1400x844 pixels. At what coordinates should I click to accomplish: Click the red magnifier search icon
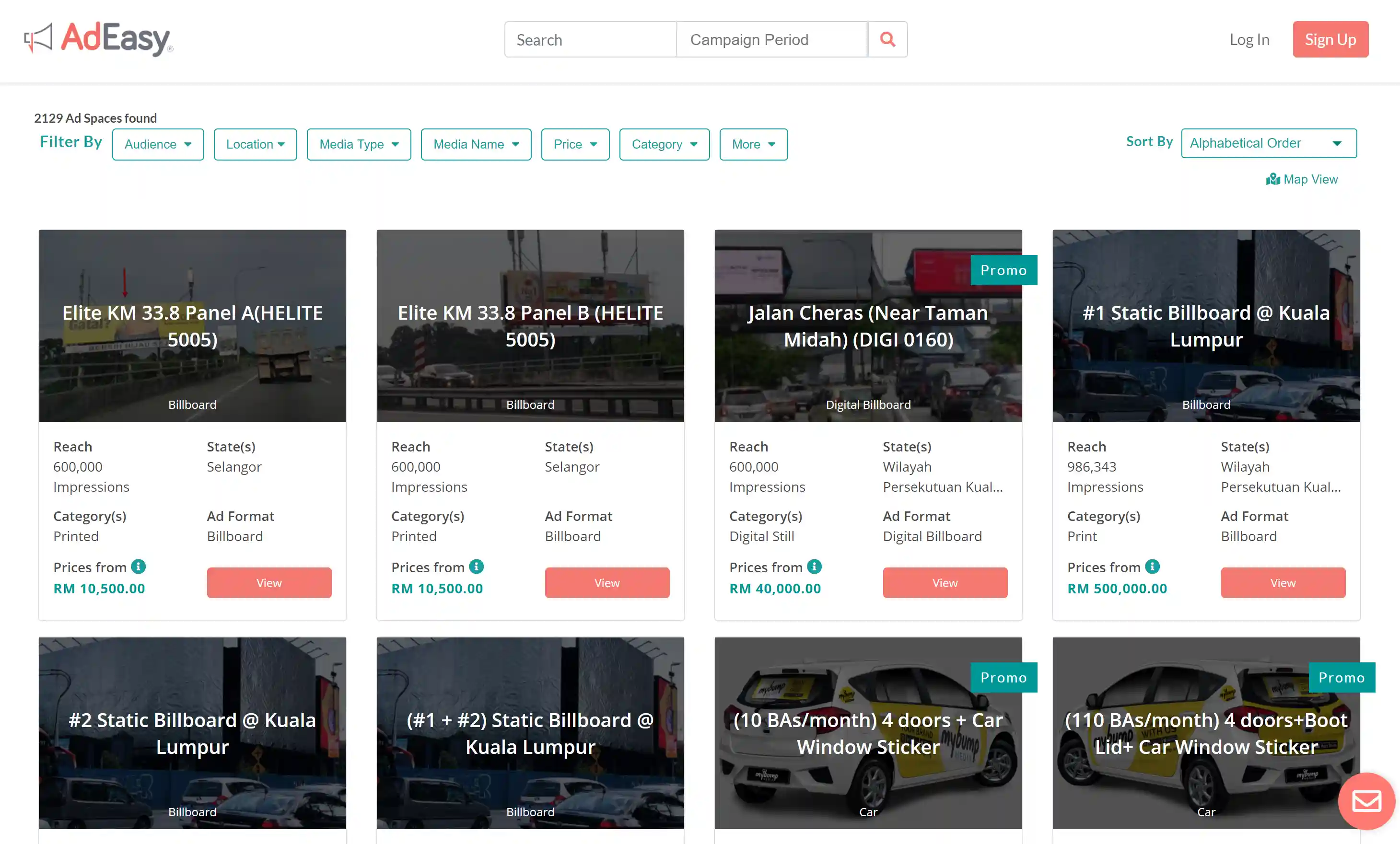(887, 39)
